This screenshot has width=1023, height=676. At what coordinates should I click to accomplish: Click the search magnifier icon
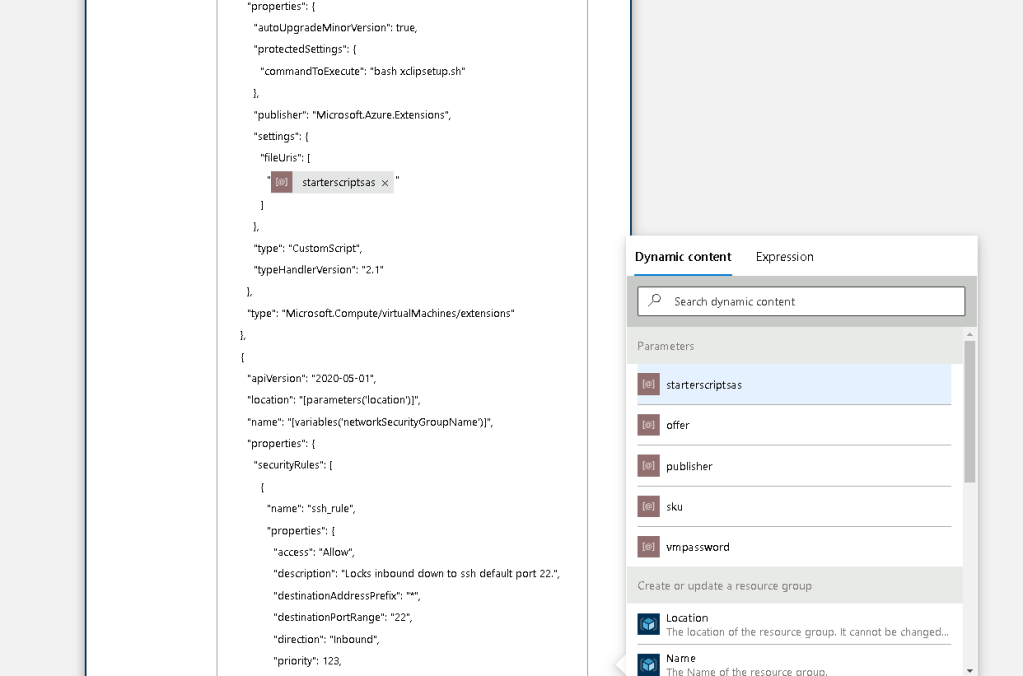point(654,301)
